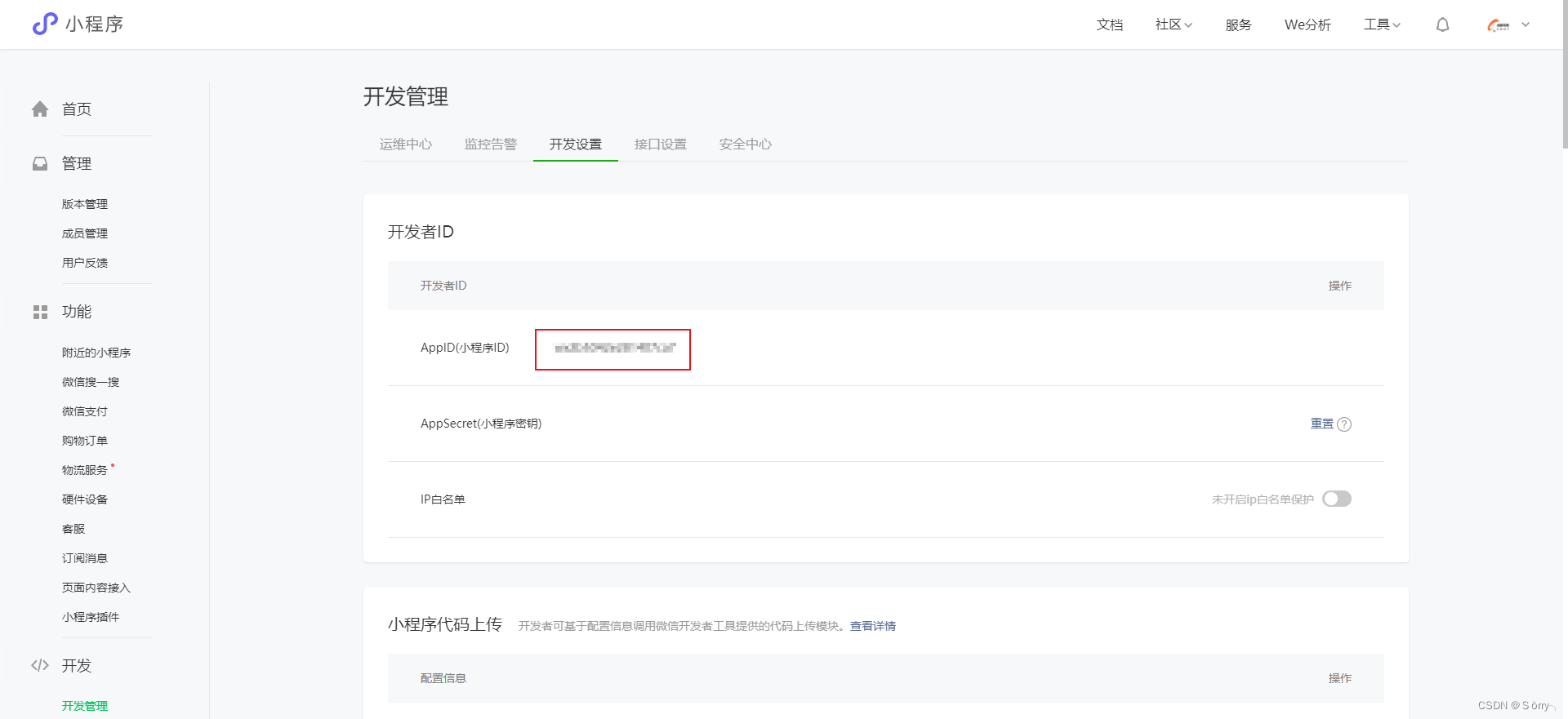Viewport: 1568px width, 719px height.
Task: Open 服务 in the top navigation
Action: coord(1239,24)
